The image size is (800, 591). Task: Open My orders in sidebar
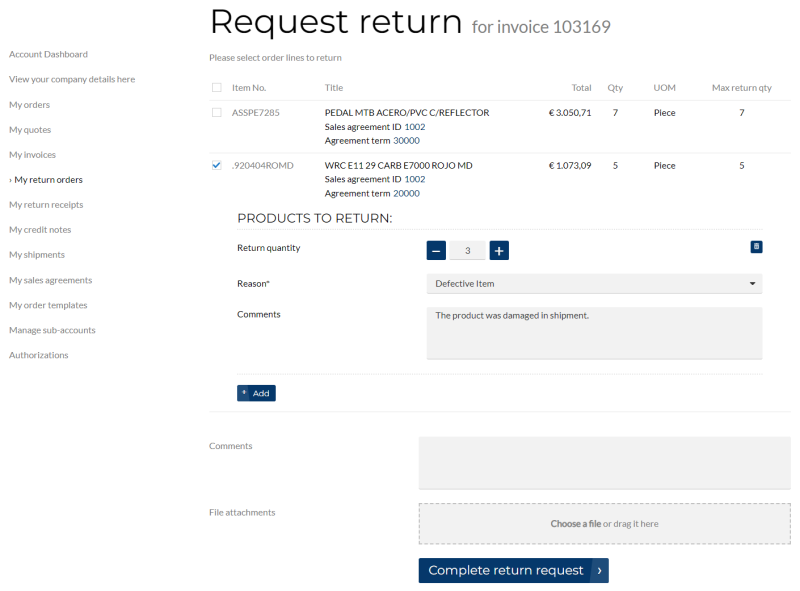coord(29,105)
